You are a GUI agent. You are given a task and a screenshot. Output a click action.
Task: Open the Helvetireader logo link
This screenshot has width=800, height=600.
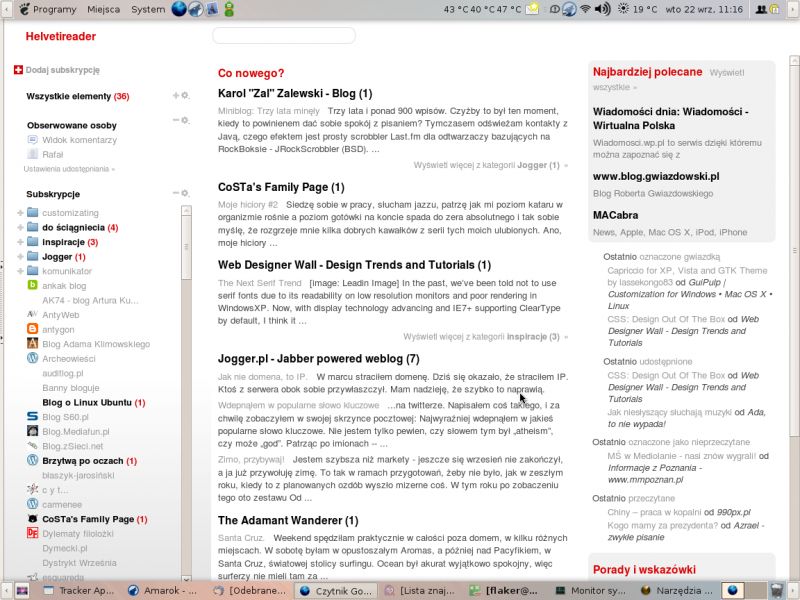point(61,36)
